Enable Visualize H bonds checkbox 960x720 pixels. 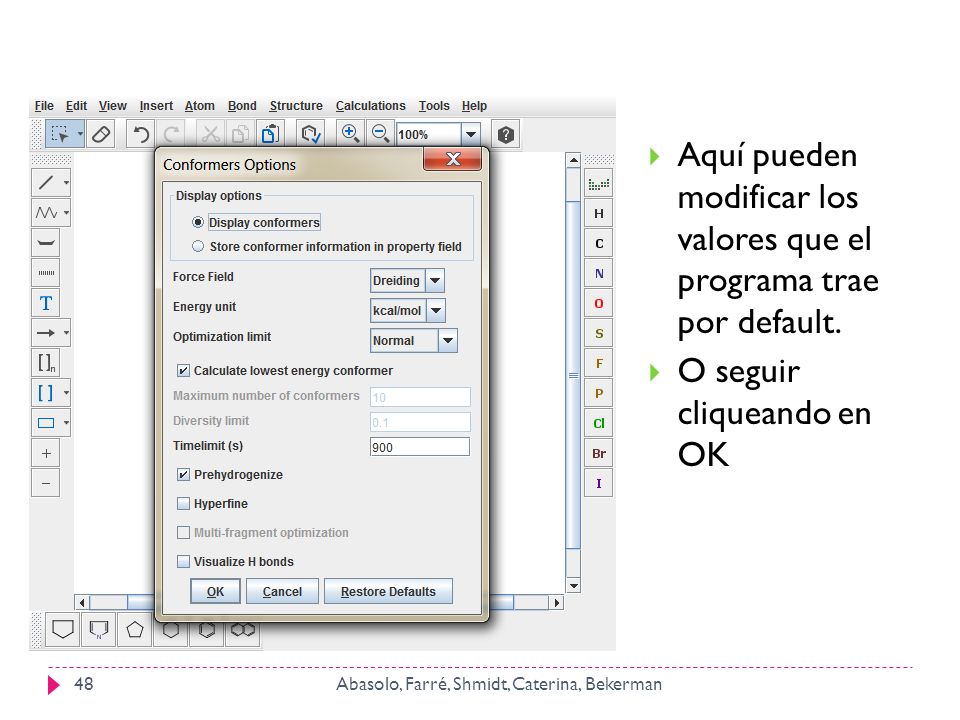(183, 561)
